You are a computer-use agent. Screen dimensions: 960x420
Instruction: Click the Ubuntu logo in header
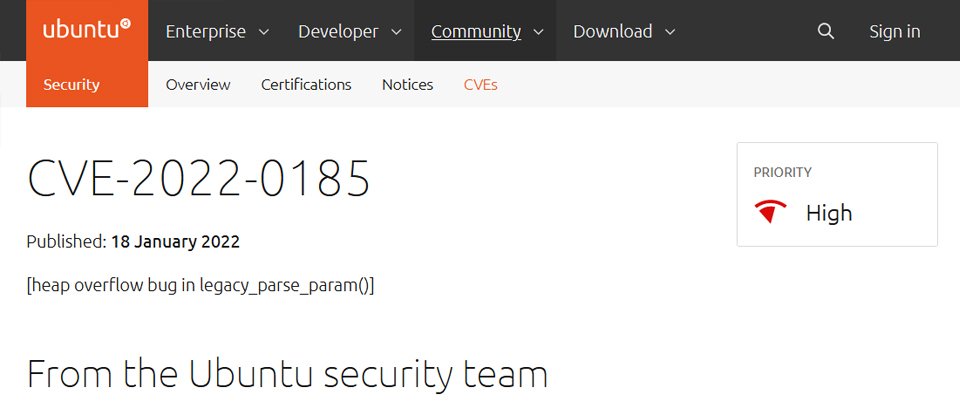pyautogui.click(x=86, y=30)
